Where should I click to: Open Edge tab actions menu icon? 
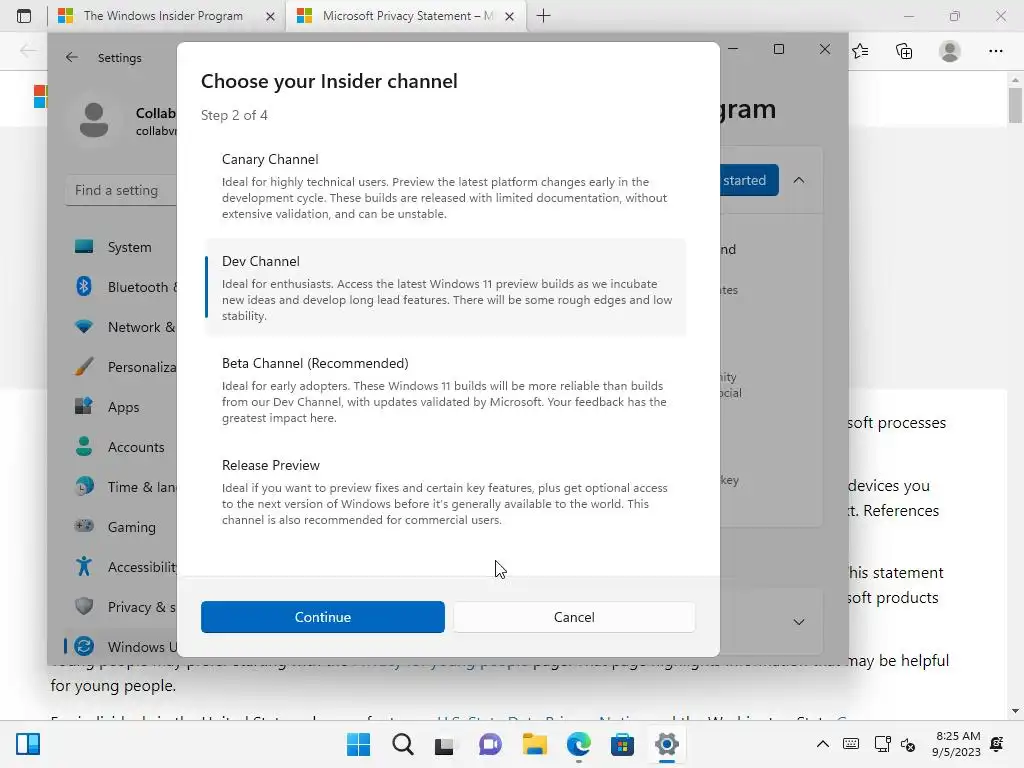point(24,16)
